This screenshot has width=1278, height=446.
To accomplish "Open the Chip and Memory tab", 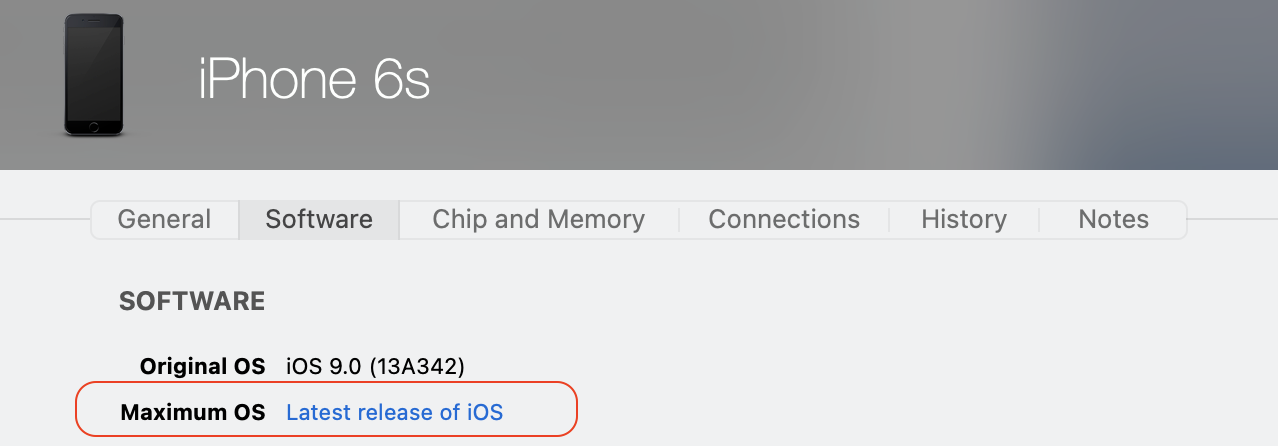I will (538, 220).
